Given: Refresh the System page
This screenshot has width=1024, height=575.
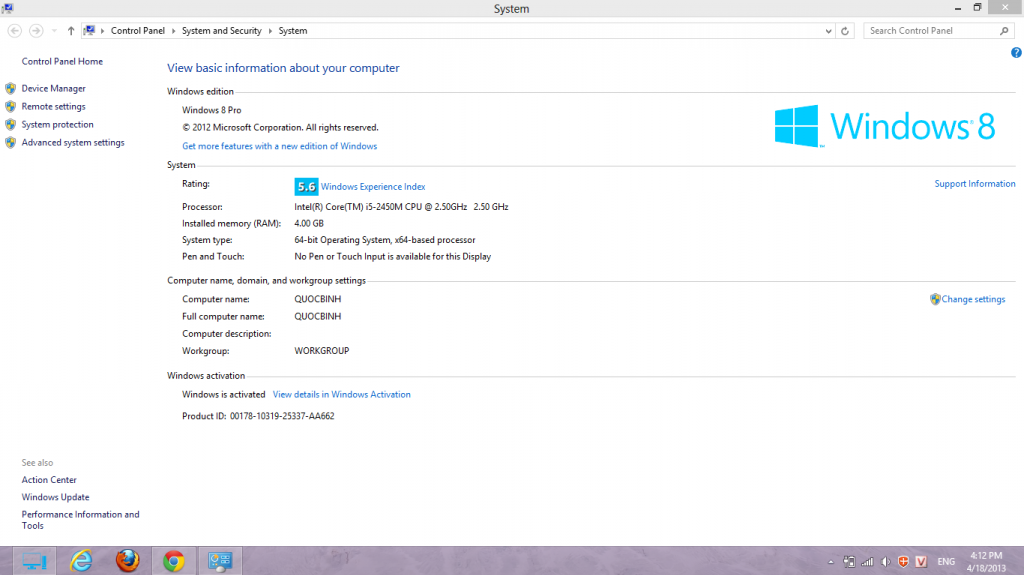Looking at the screenshot, I should point(844,31).
